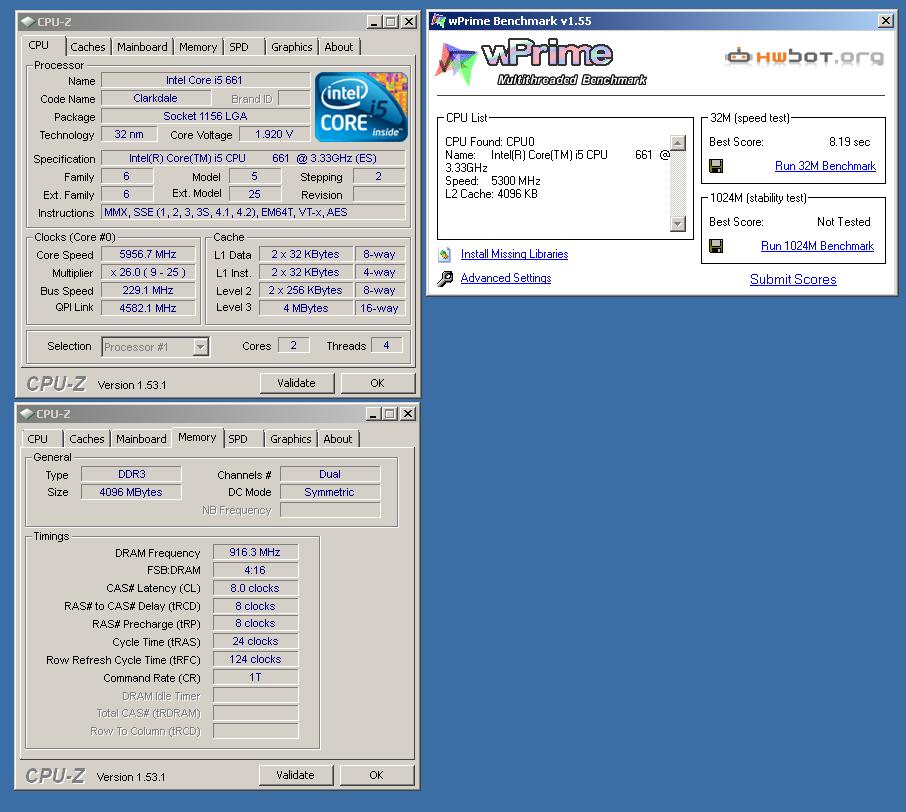Click the Level 3 4 MBytes cache value
The image size is (906, 812).
pyautogui.click(x=306, y=308)
